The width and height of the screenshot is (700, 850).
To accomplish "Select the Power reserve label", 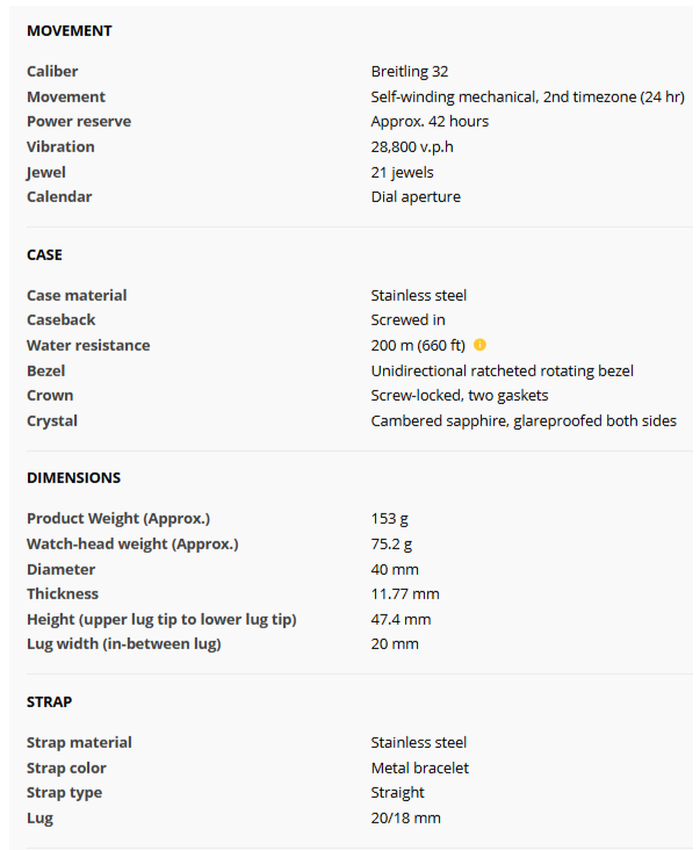I will [78, 121].
